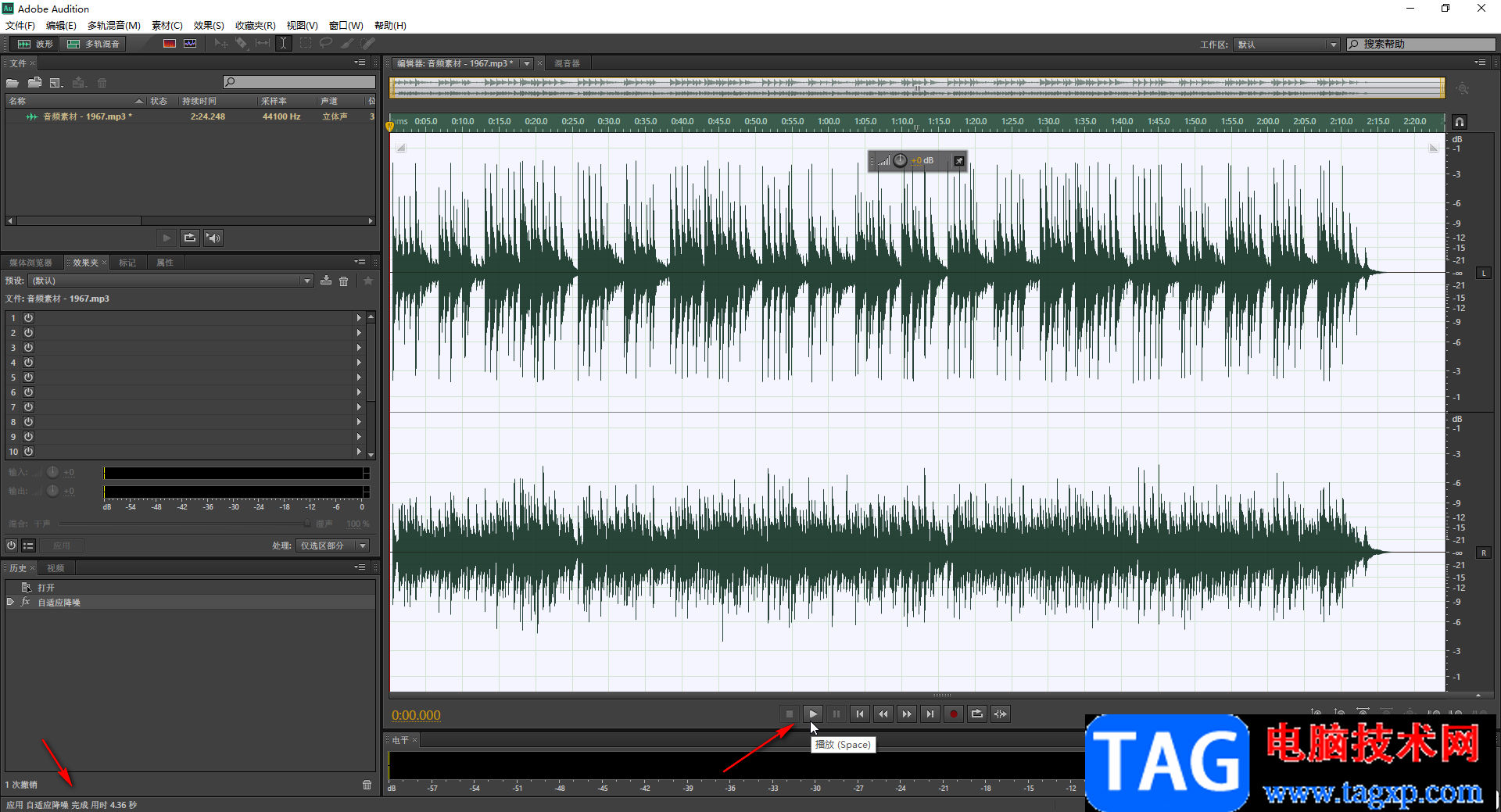Select the Spot Healing Brush tool
1501x812 pixels.
pos(367,44)
